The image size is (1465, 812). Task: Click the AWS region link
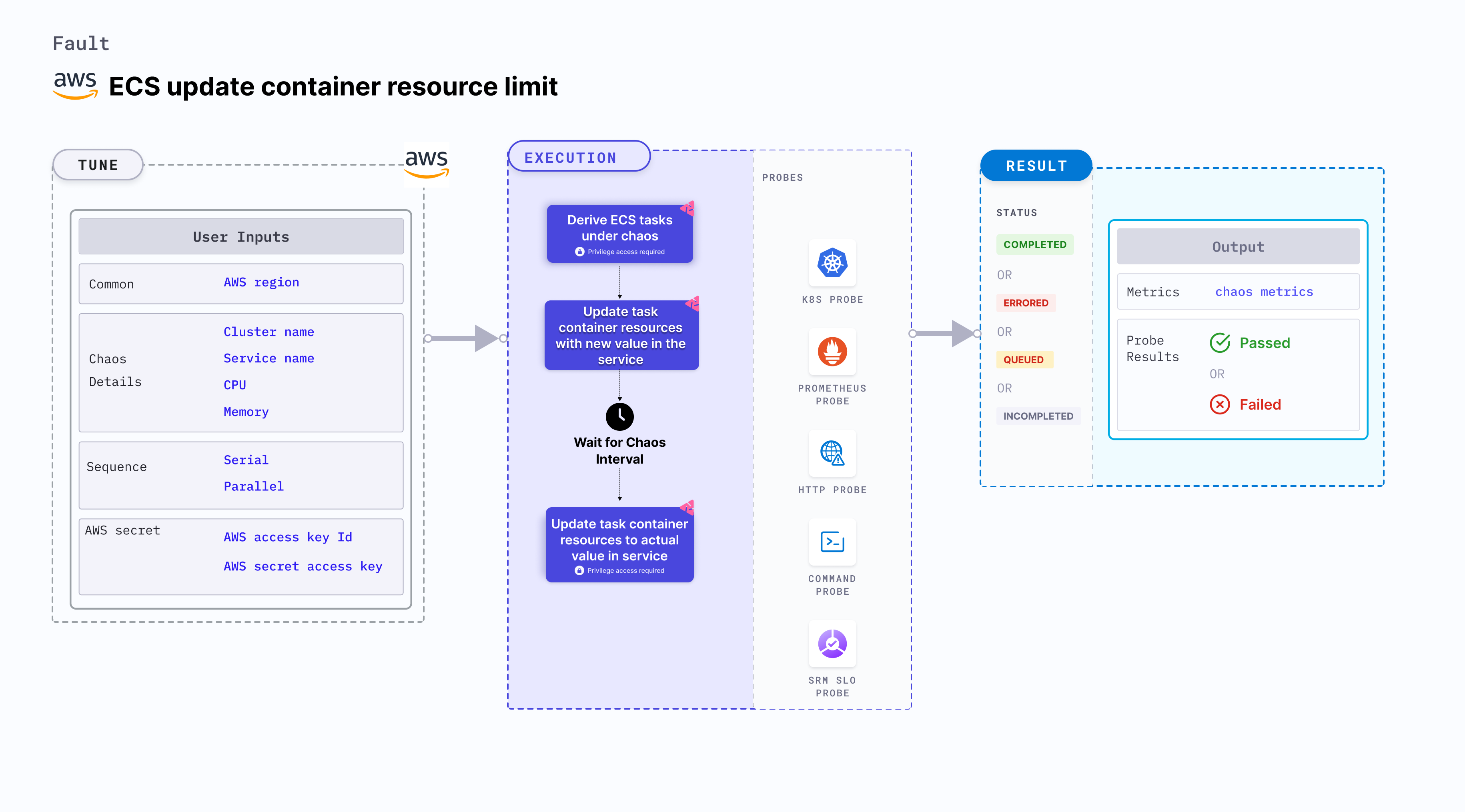261,282
